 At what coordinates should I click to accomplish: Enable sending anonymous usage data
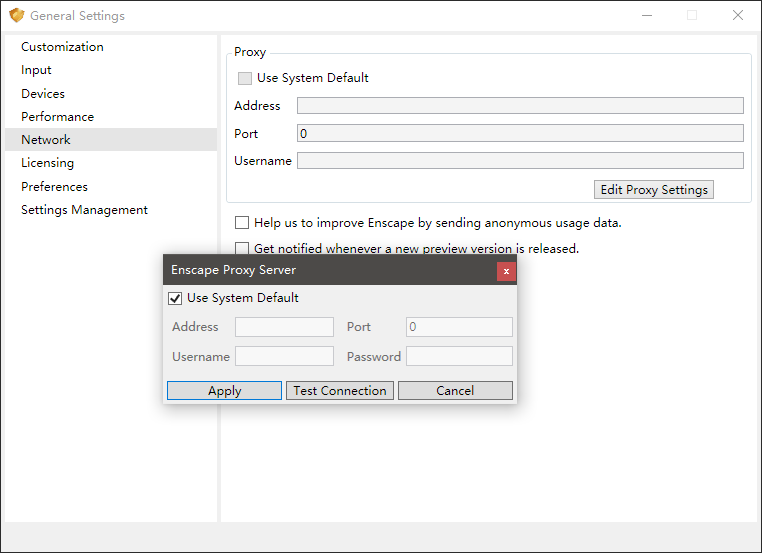click(x=242, y=223)
